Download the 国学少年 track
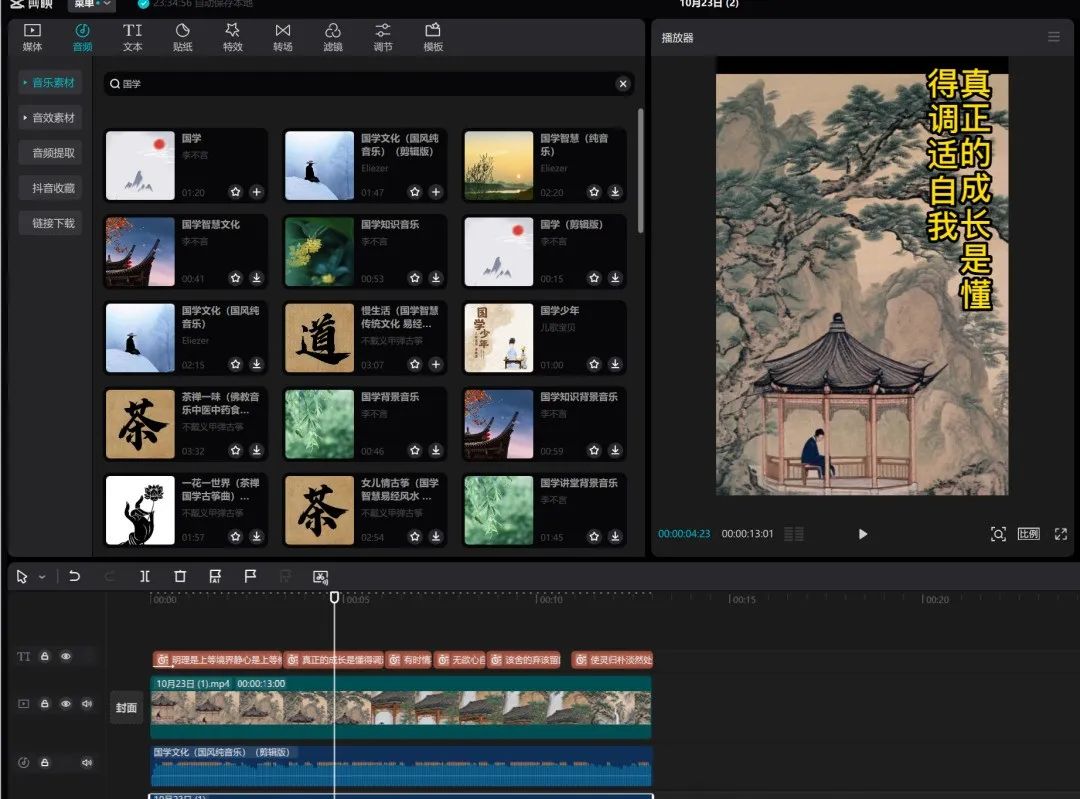 615,364
